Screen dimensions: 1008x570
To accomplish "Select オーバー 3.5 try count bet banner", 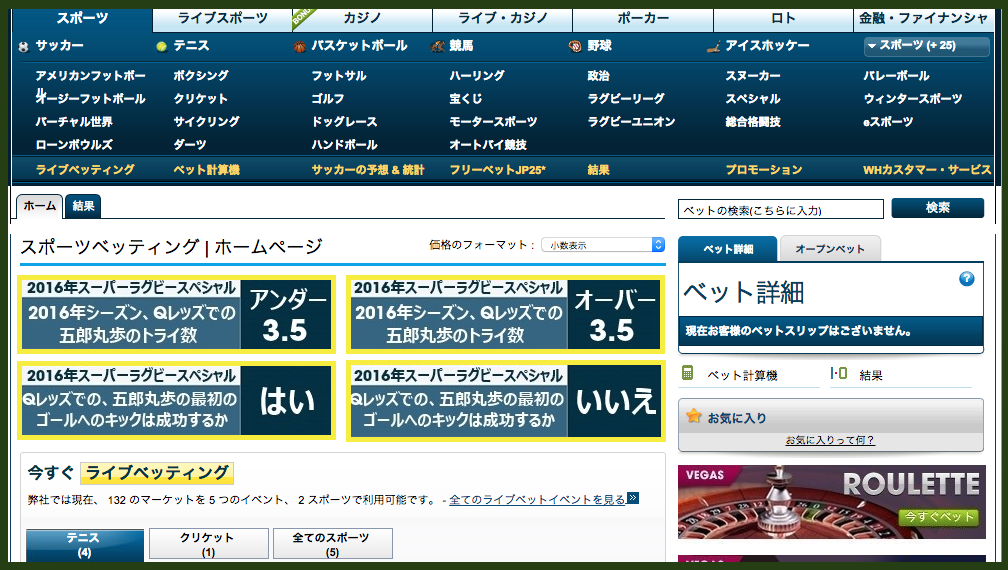I will [505, 314].
